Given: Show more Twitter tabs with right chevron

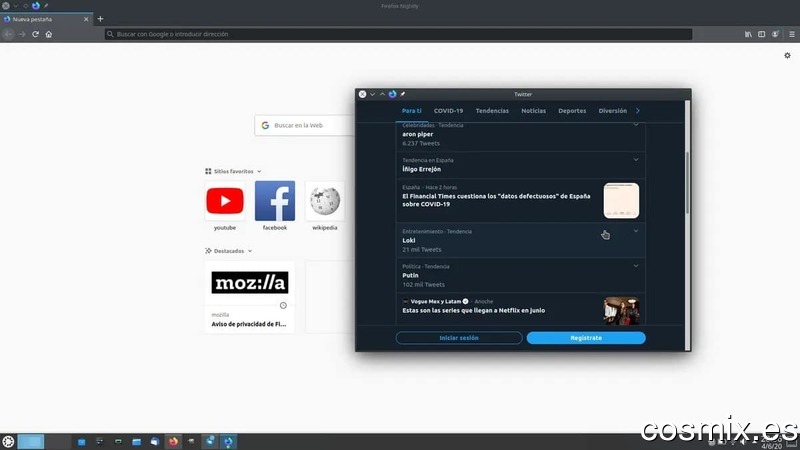Looking at the screenshot, I should tap(638, 111).
